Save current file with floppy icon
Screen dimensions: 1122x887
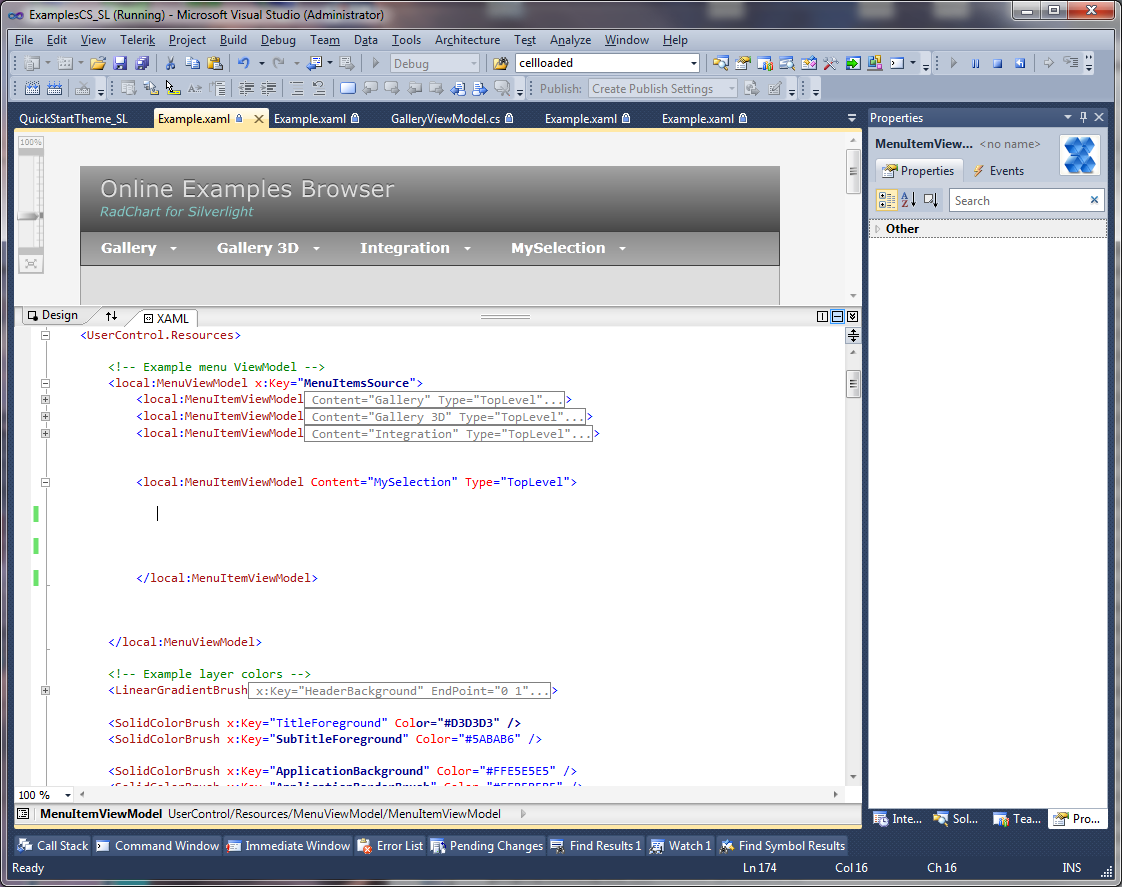120,63
